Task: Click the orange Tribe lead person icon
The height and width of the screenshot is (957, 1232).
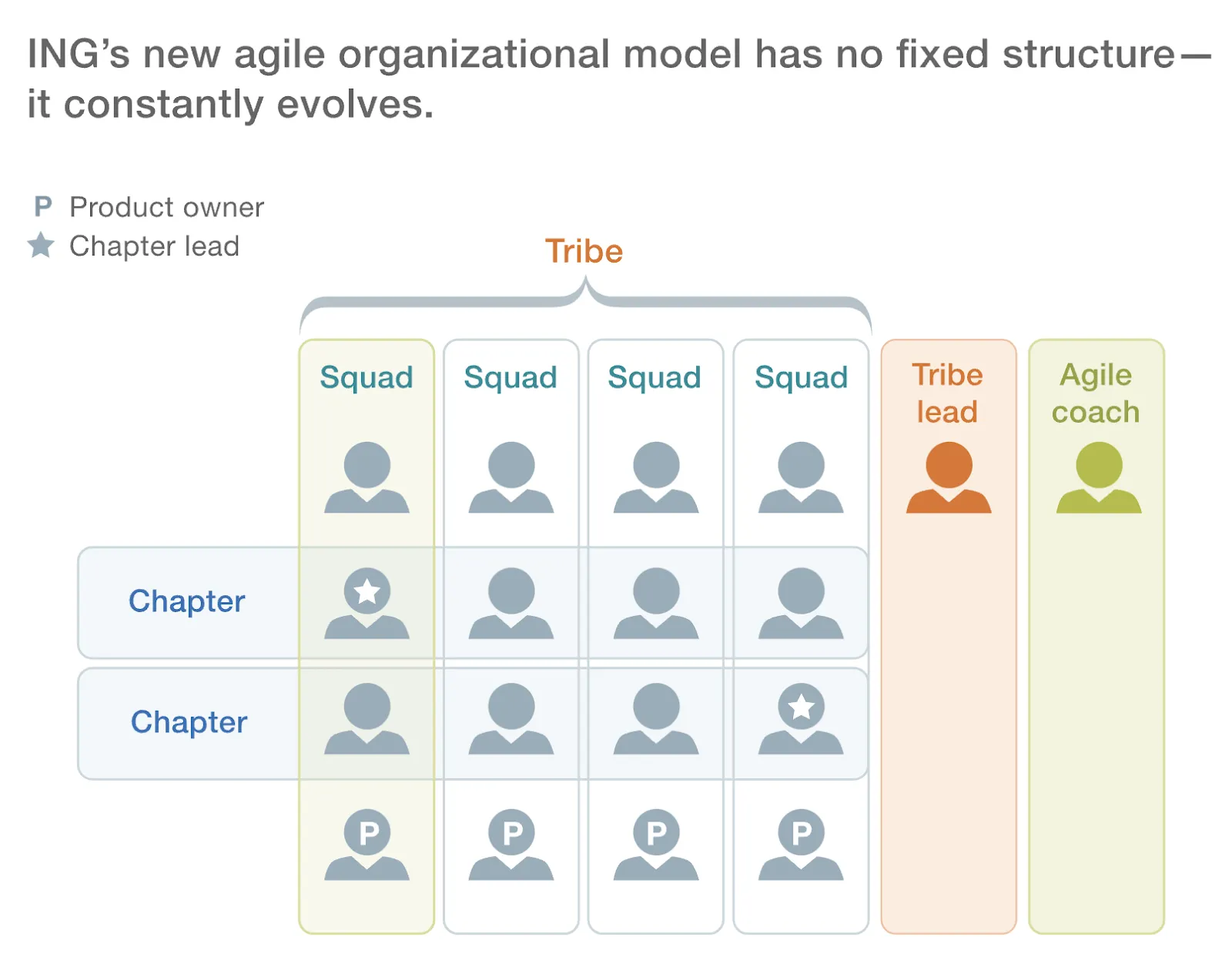Action: pyautogui.click(x=948, y=477)
